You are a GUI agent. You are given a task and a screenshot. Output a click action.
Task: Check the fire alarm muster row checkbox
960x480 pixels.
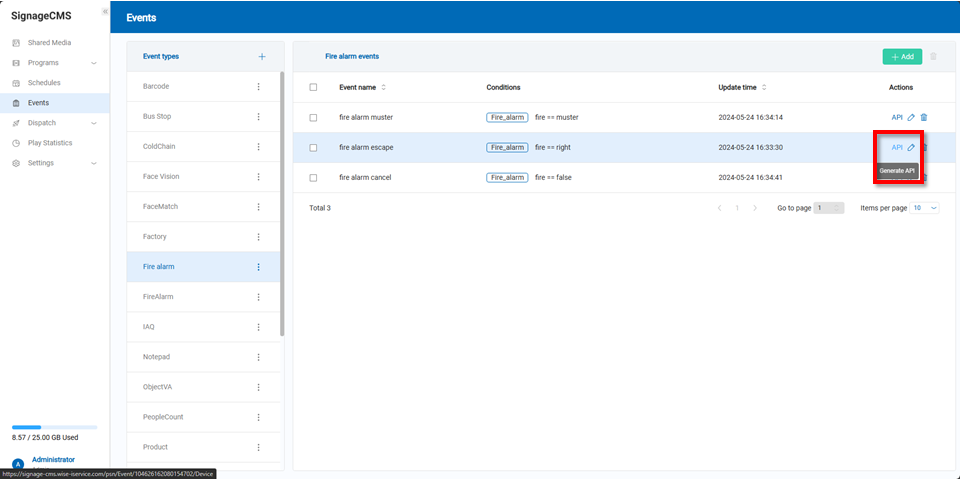(x=313, y=117)
